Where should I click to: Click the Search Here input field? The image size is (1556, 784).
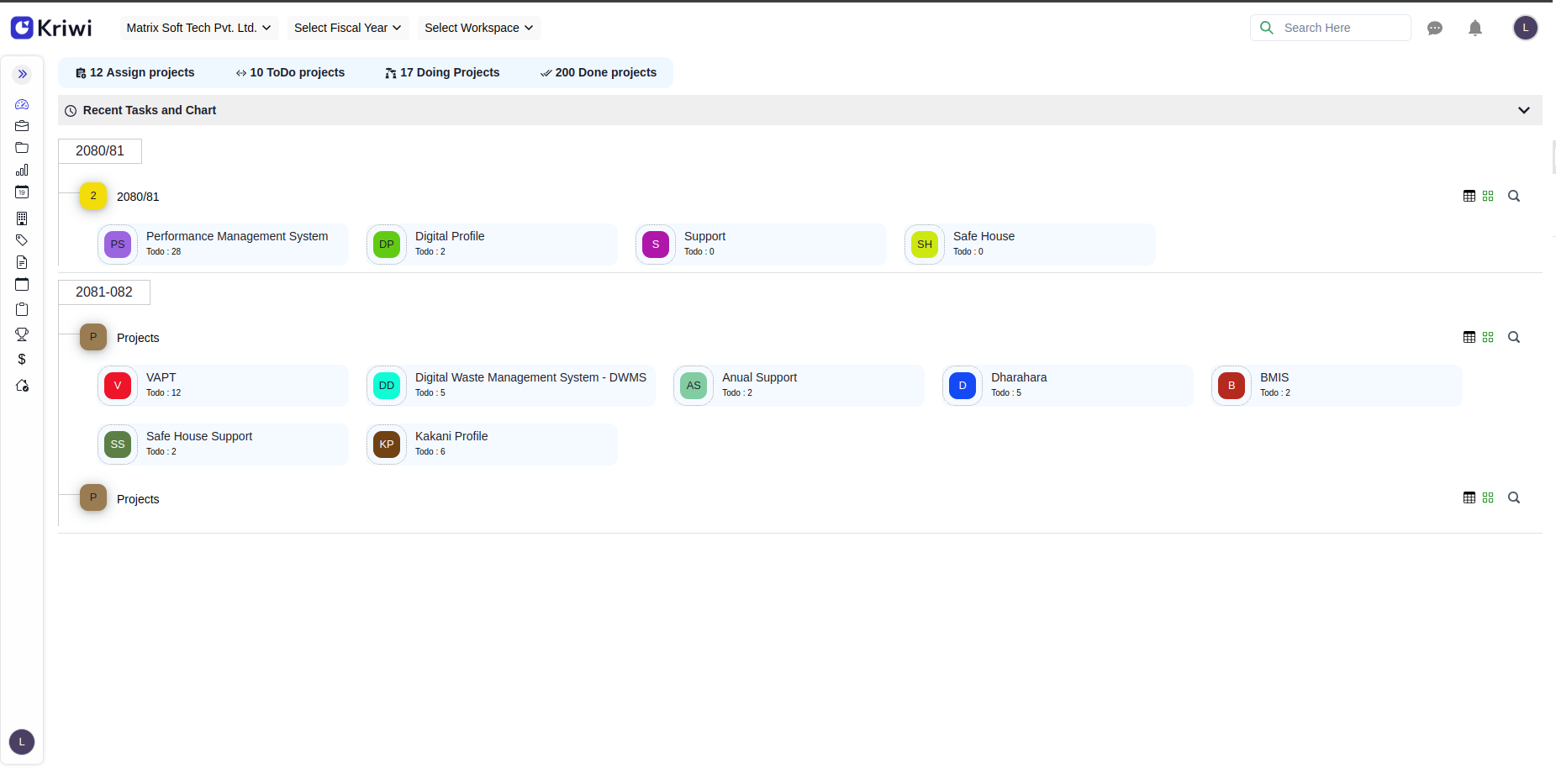(1341, 28)
